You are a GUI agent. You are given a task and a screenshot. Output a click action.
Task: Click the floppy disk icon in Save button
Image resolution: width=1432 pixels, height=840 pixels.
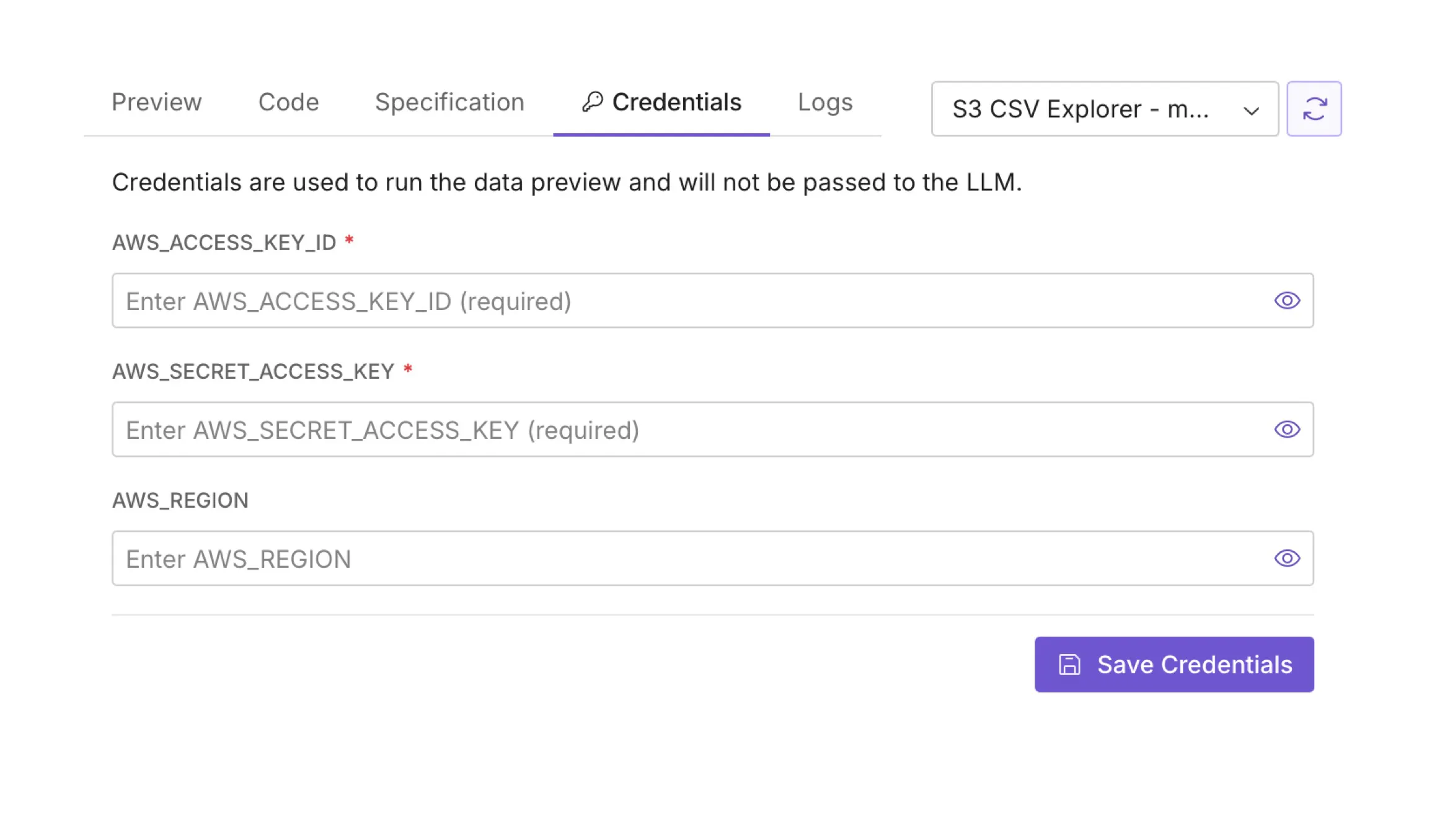tap(1069, 665)
